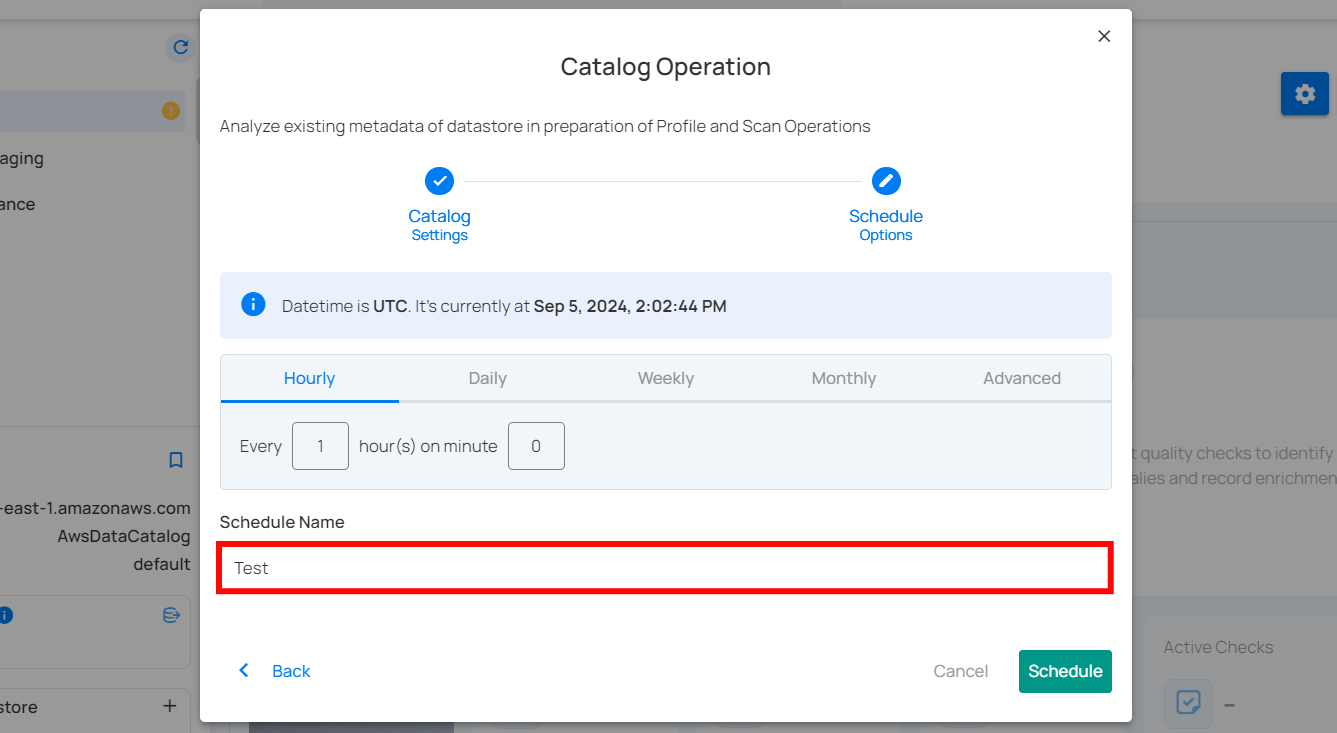Click the back arrow chevron icon
The width and height of the screenshot is (1337, 733).
244,670
